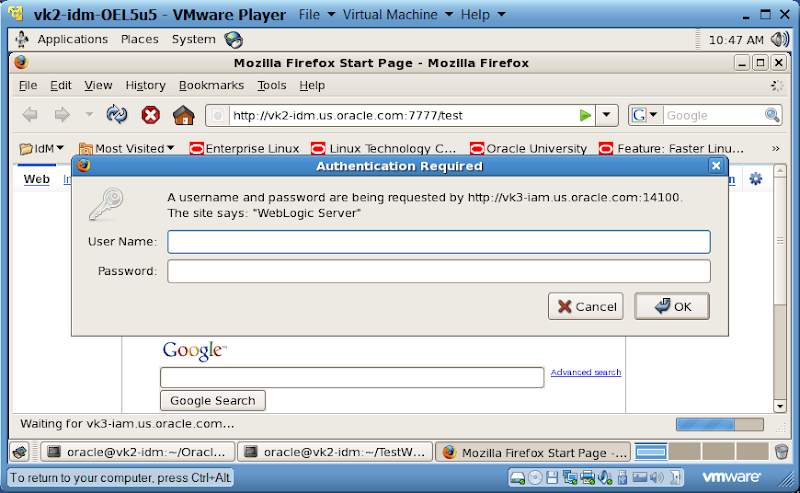The width and height of the screenshot is (800, 493).
Task: Click VMware printer device icon
Action: pyautogui.click(x=587, y=478)
